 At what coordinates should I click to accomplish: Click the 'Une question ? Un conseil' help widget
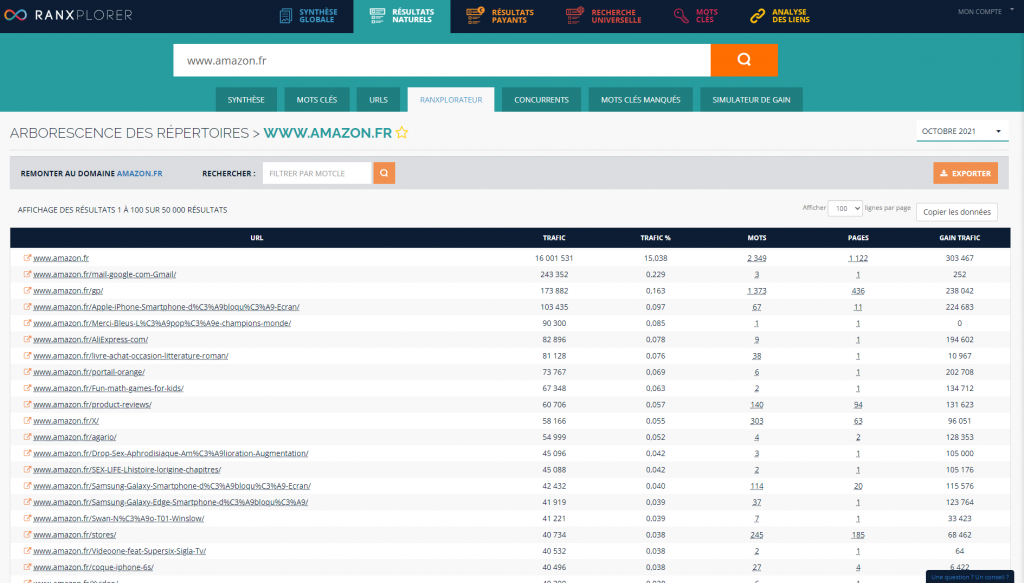coord(971,577)
